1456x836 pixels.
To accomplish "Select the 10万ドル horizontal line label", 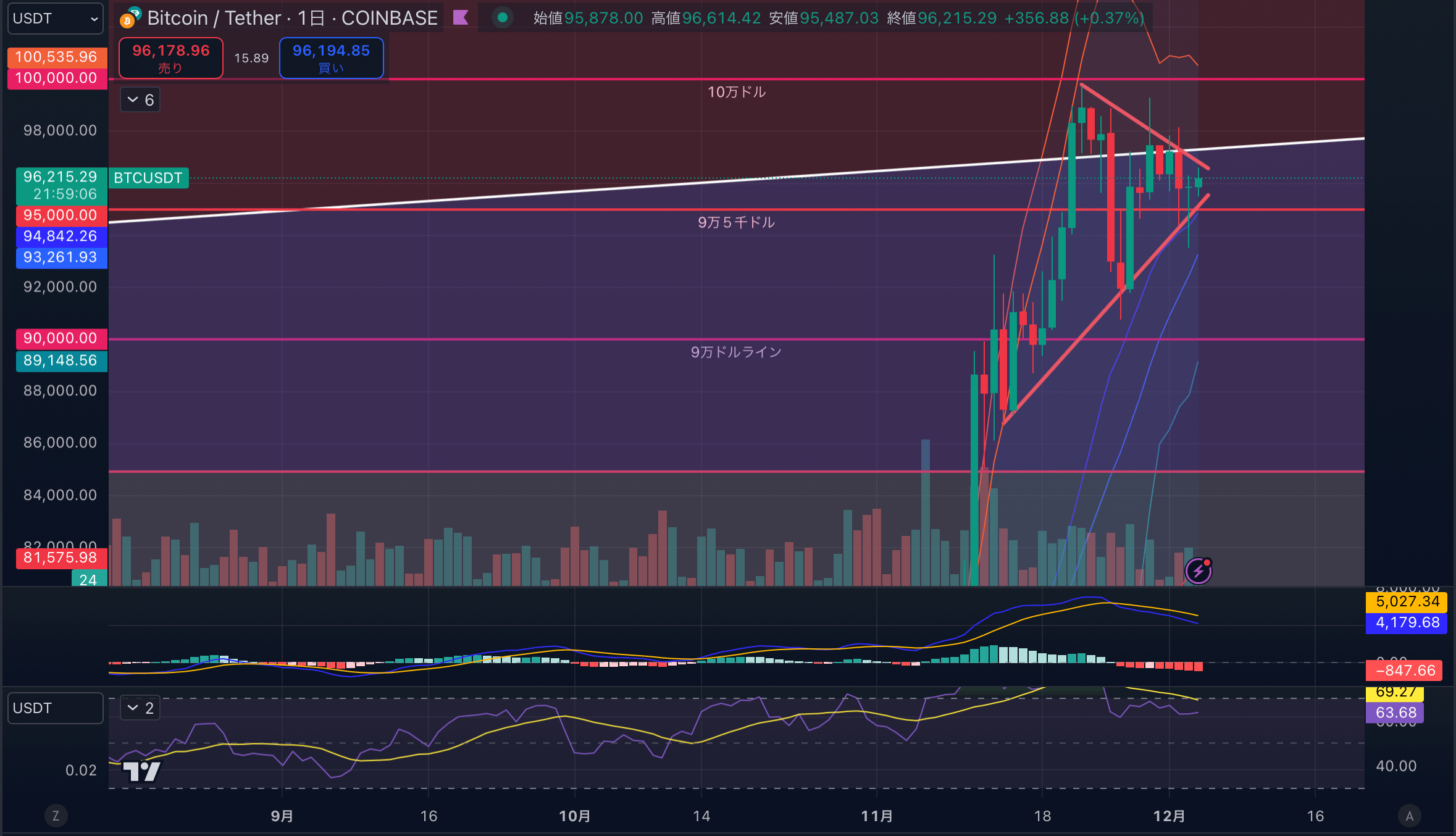I will click(x=737, y=92).
